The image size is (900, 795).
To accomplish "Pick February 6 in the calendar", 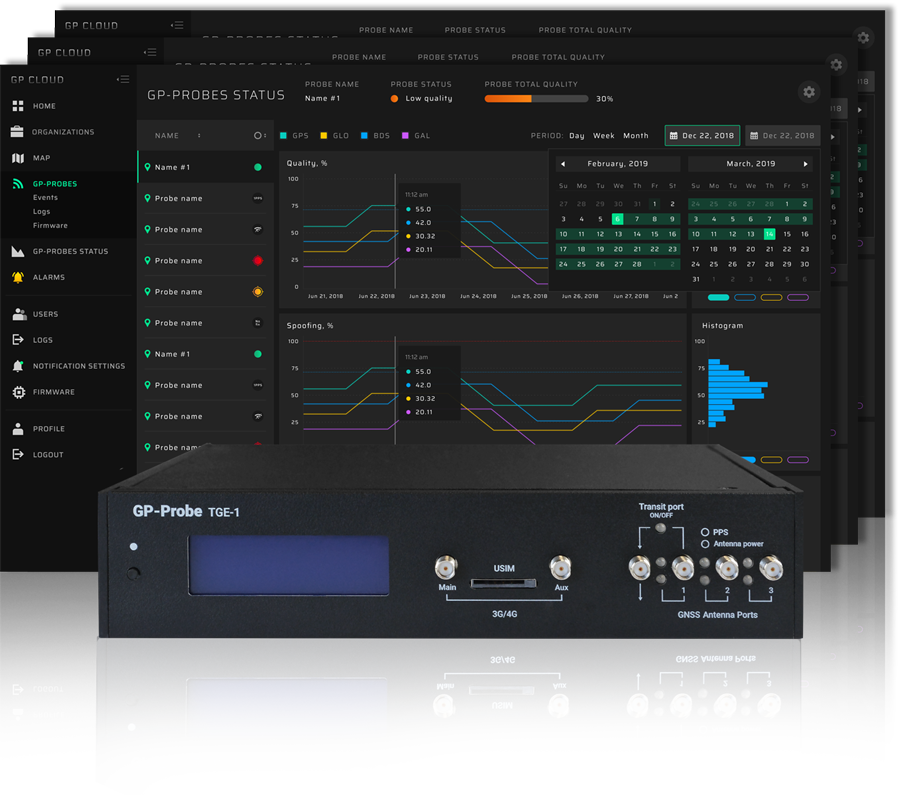I will [618, 219].
